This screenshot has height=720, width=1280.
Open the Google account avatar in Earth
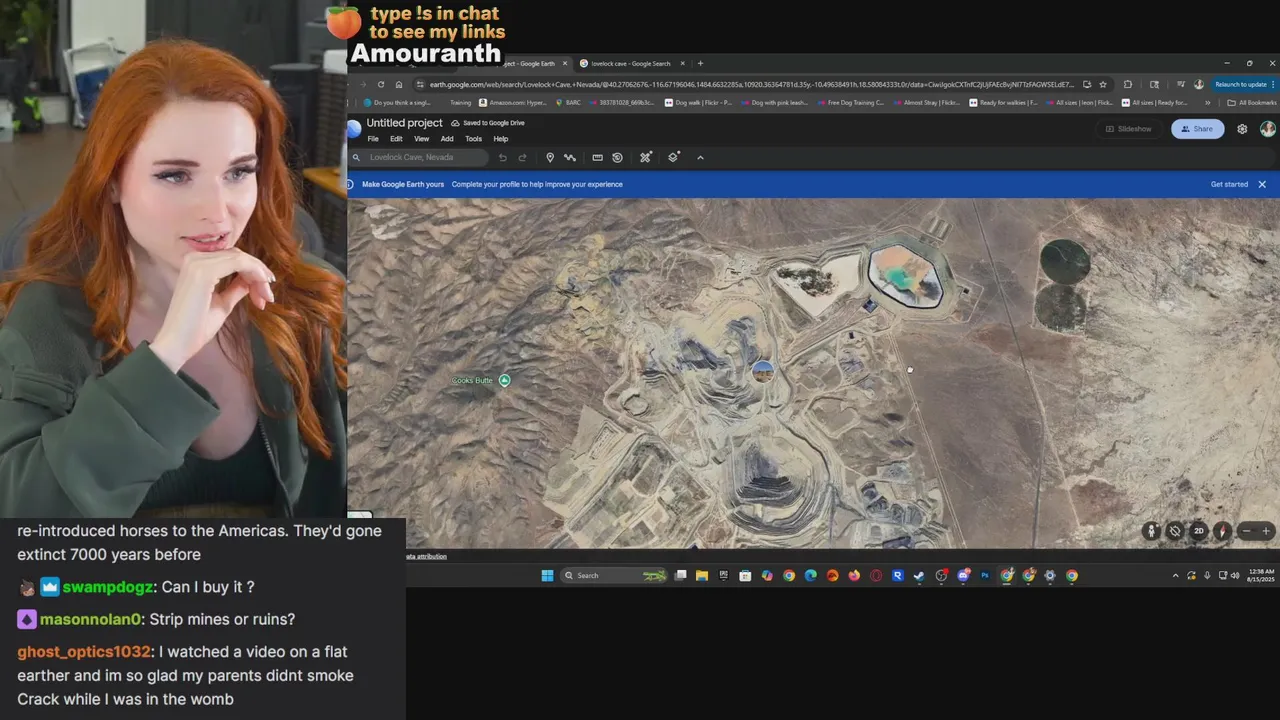[x=1267, y=129]
